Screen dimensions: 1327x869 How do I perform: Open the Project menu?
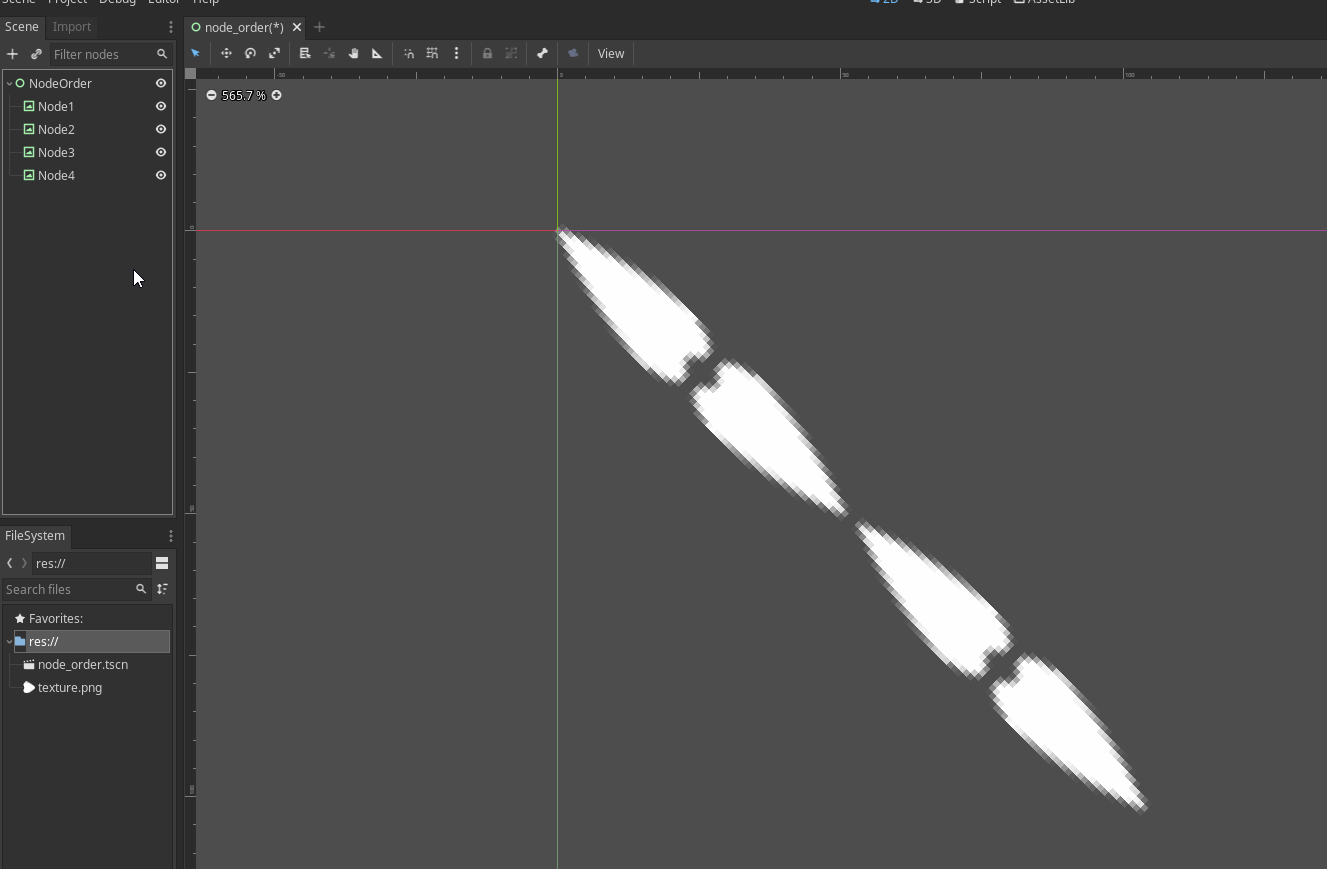pos(67,3)
